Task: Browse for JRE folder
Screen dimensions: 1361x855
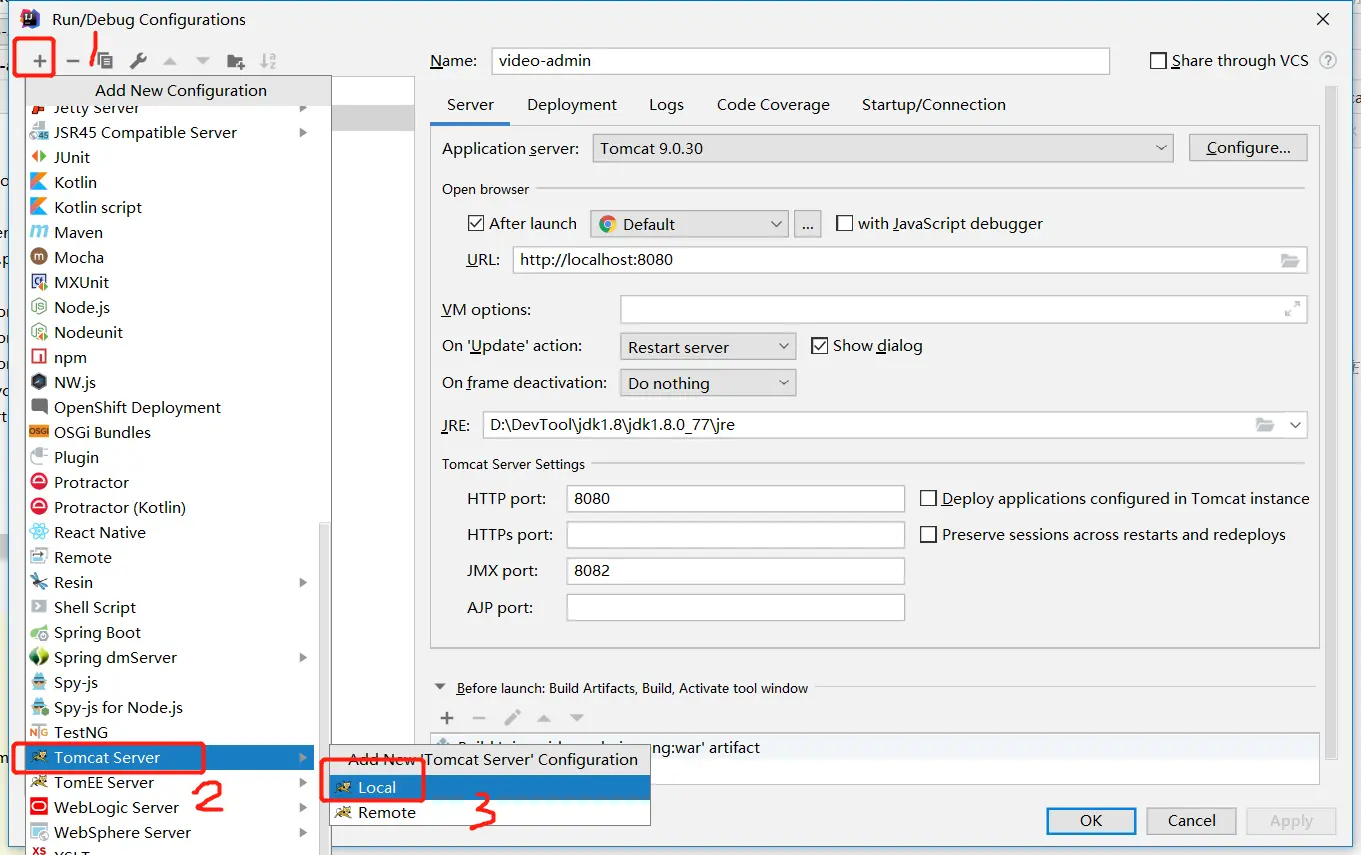Action: coord(1265,425)
